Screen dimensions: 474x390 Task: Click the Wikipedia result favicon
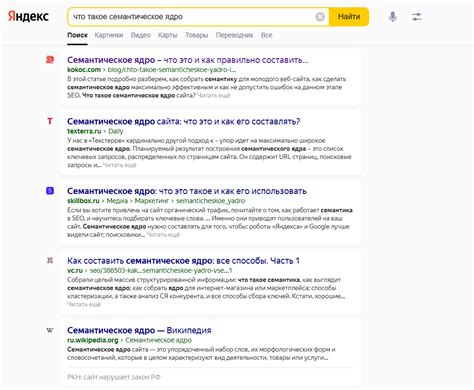(50, 330)
